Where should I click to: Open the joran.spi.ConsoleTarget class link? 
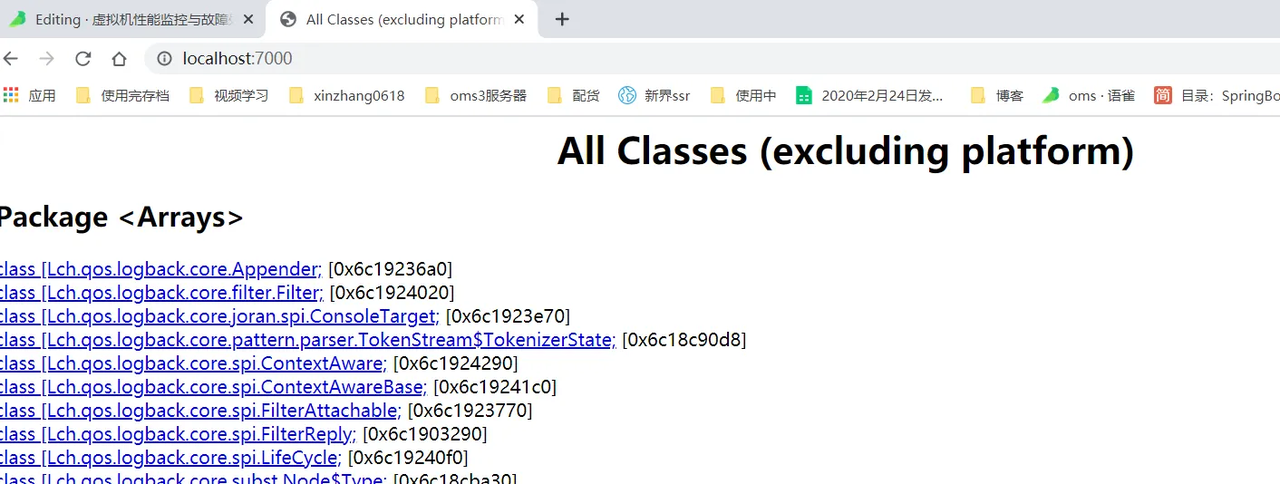pyautogui.click(x=219, y=316)
